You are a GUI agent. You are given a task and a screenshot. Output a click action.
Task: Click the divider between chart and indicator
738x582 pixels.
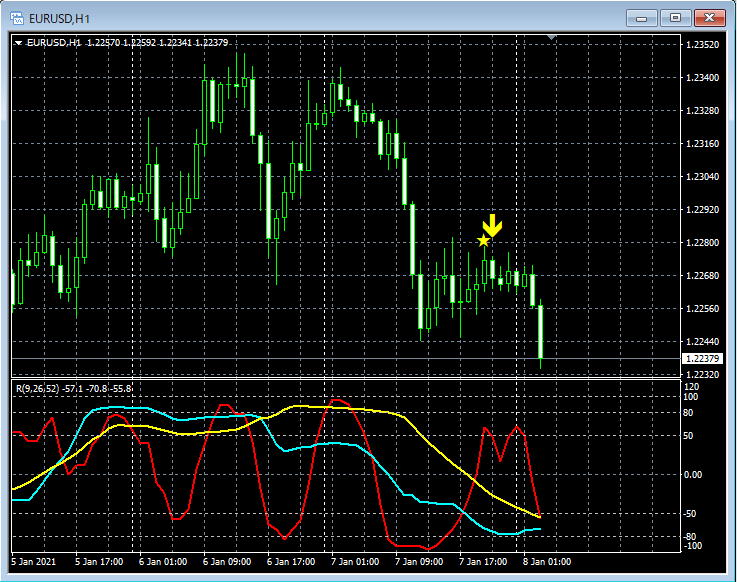coord(345,378)
